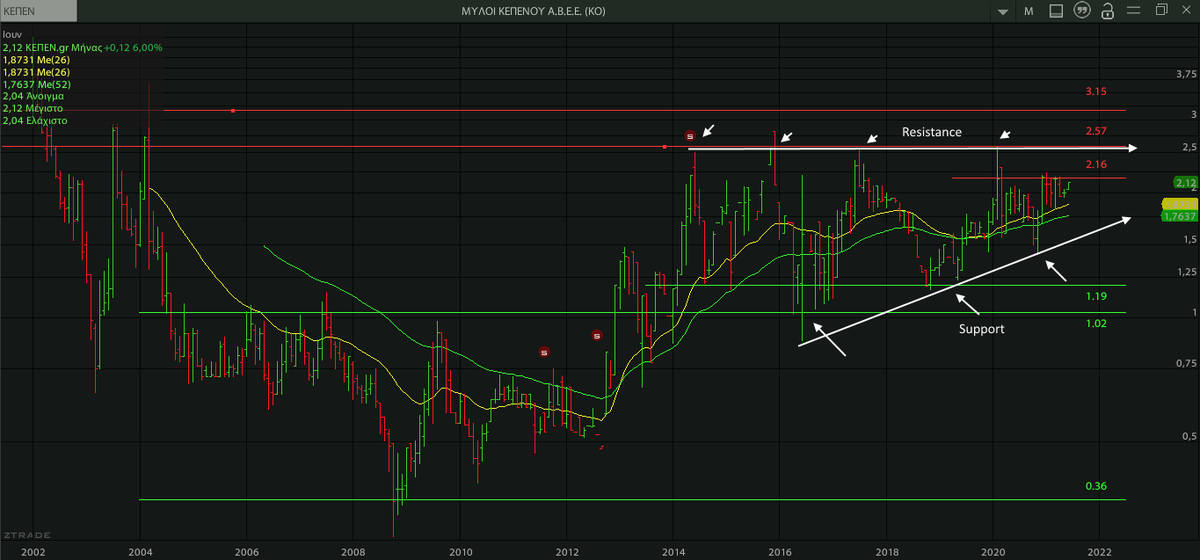This screenshot has height=560, width=1200.
Task: Click the 2014 year label on time axis
Action: (x=673, y=551)
